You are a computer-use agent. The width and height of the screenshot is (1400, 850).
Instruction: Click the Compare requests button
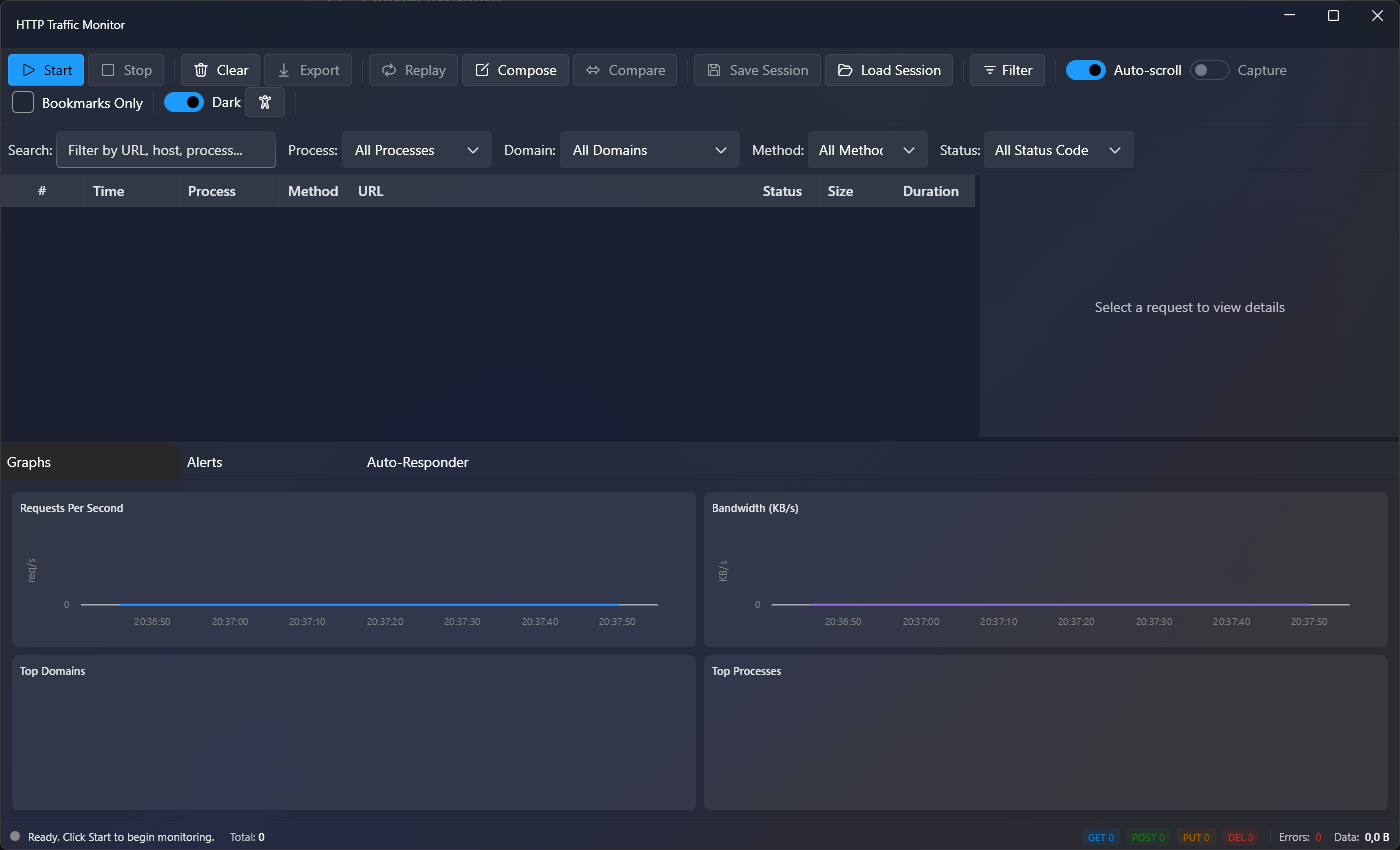tap(625, 70)
